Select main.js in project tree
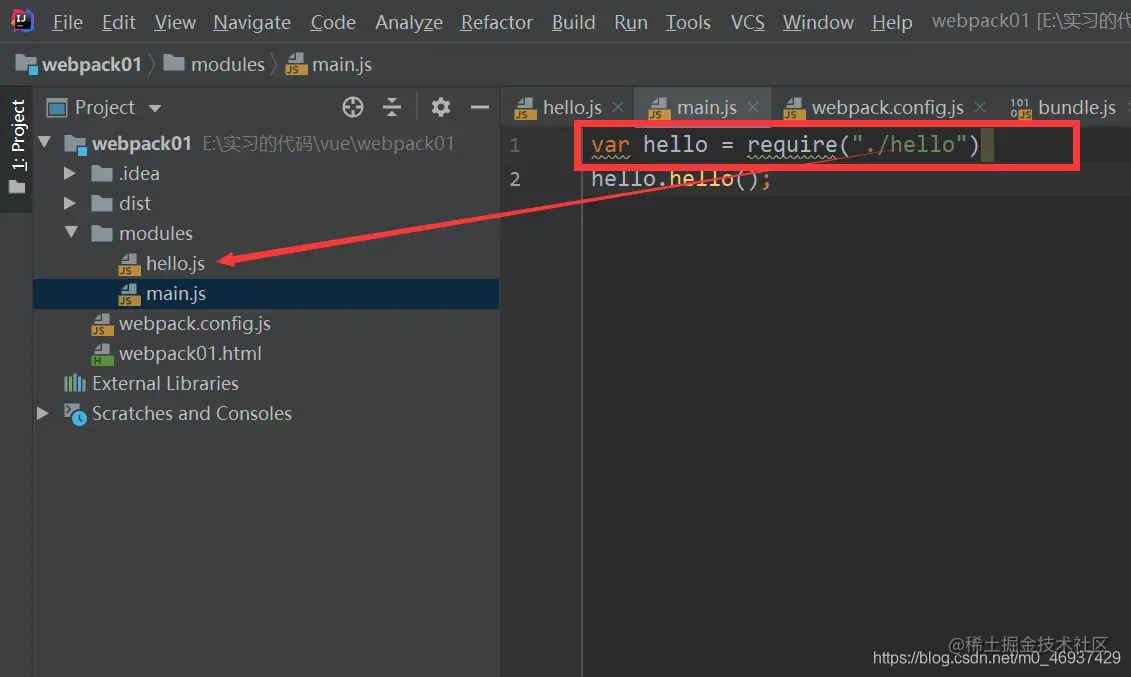 (x=266, y=293)
